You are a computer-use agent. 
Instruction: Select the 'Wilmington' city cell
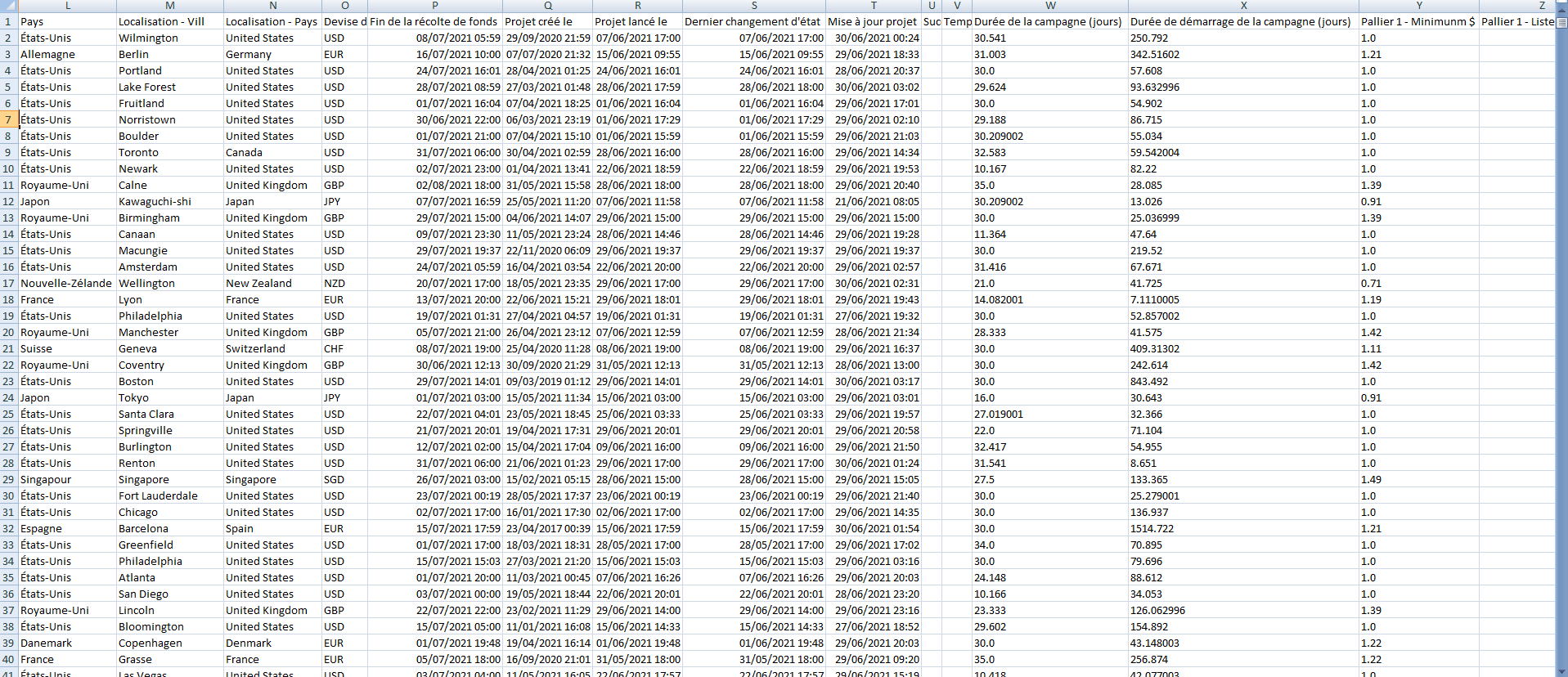click(x=170, y=38)
